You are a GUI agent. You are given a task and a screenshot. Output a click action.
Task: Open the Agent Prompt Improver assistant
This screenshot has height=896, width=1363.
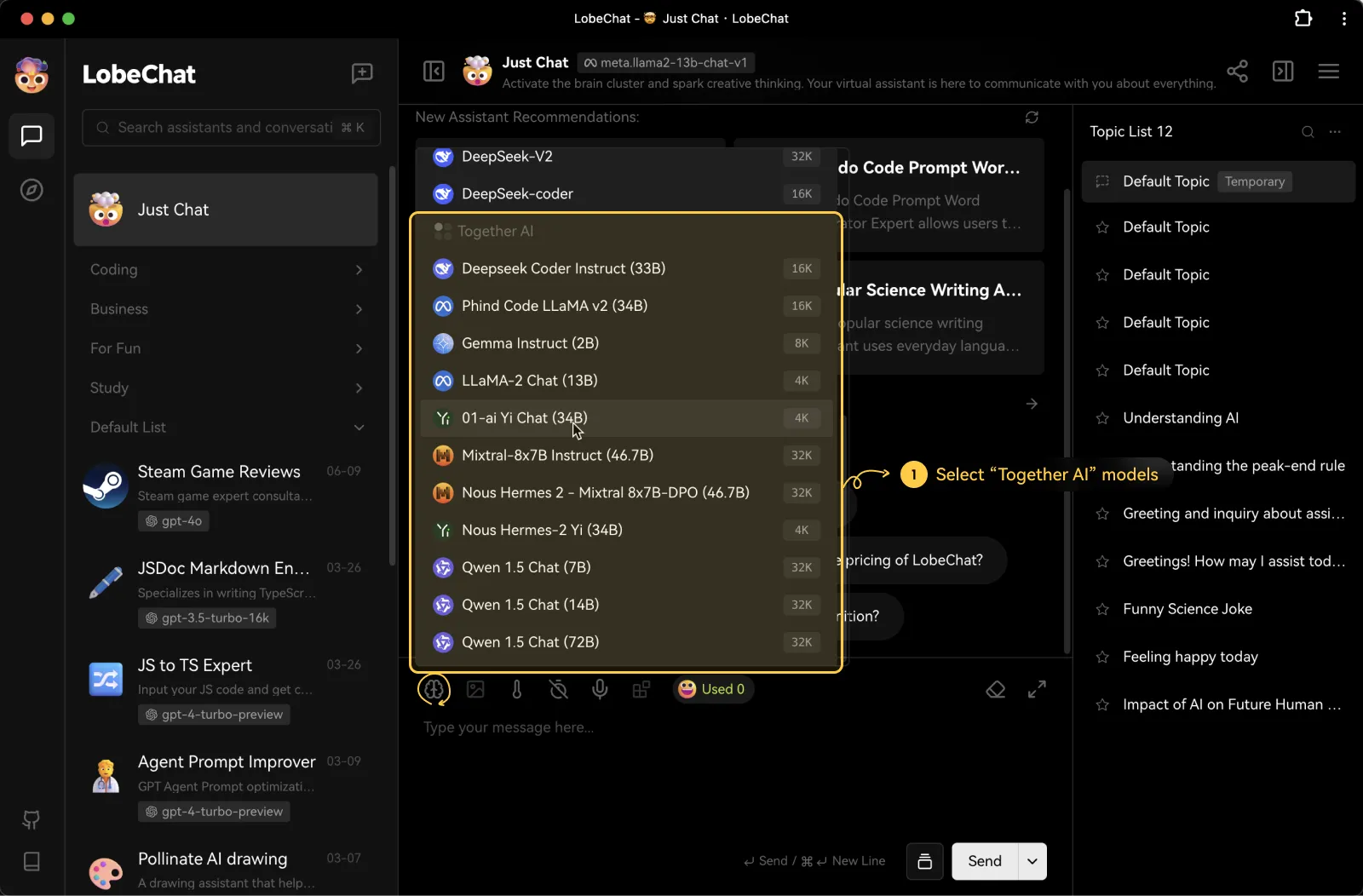click(226, 786)
